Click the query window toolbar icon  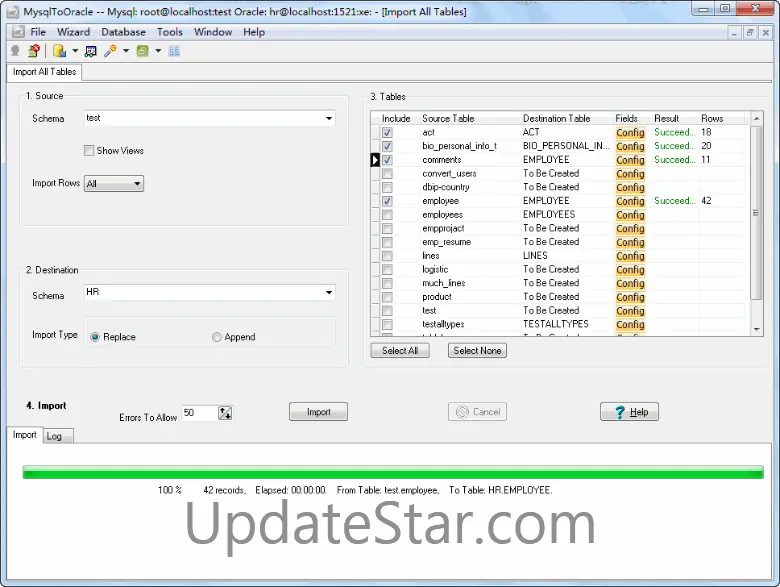tap(91, 51)
